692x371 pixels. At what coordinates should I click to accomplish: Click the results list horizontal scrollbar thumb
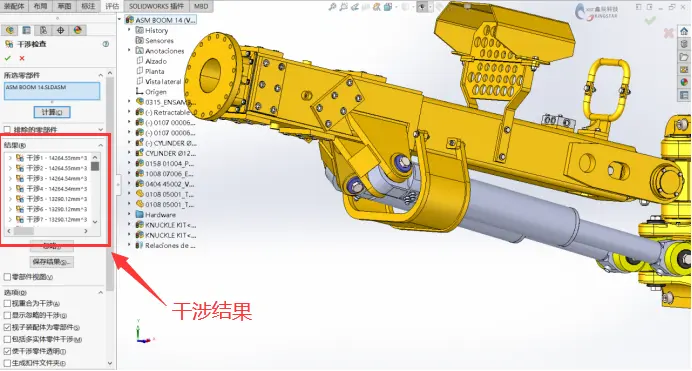pos(24,231)
